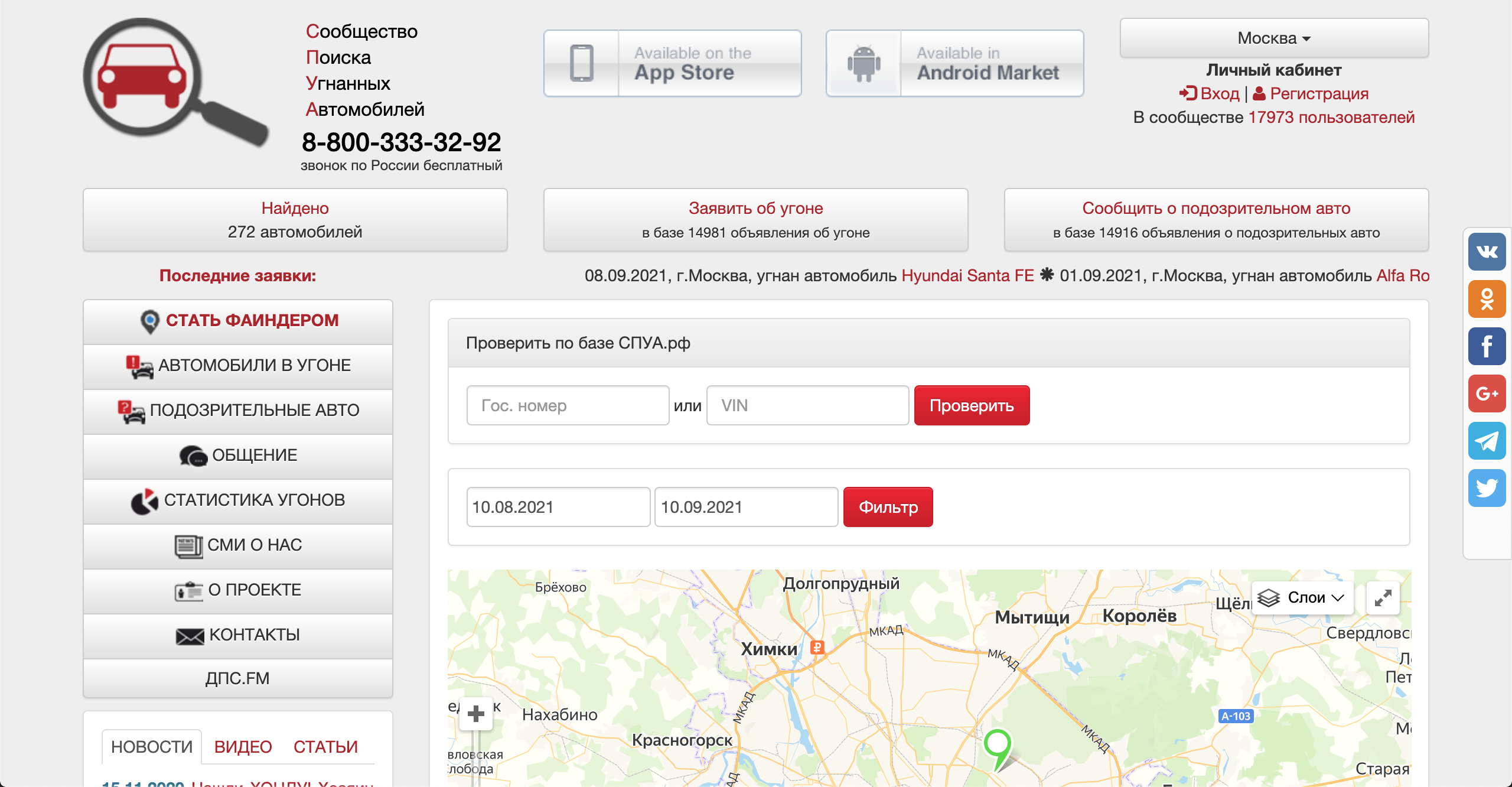Click Регистрация link in personal cabinet
The image size is (1512, 787).
click(1319, 94)
